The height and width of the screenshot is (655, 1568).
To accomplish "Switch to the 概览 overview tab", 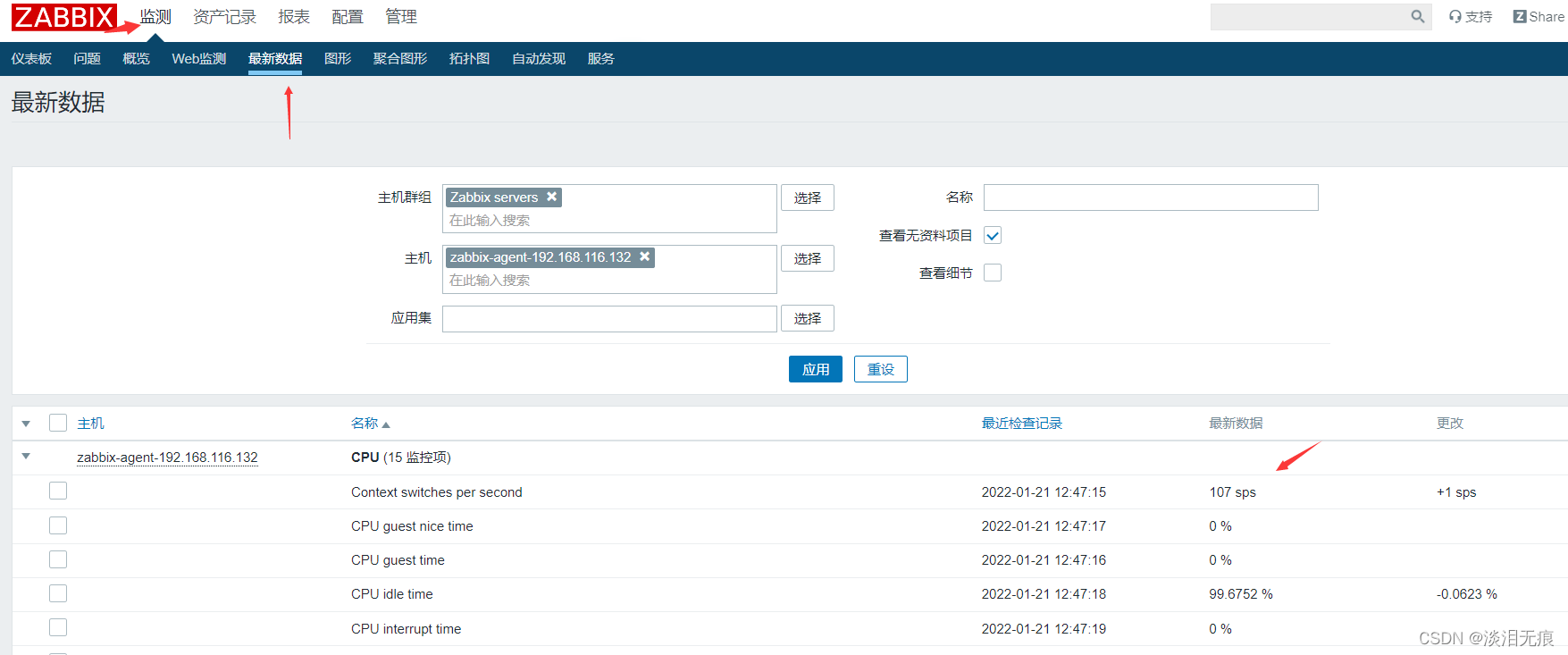I will [136, 58].
